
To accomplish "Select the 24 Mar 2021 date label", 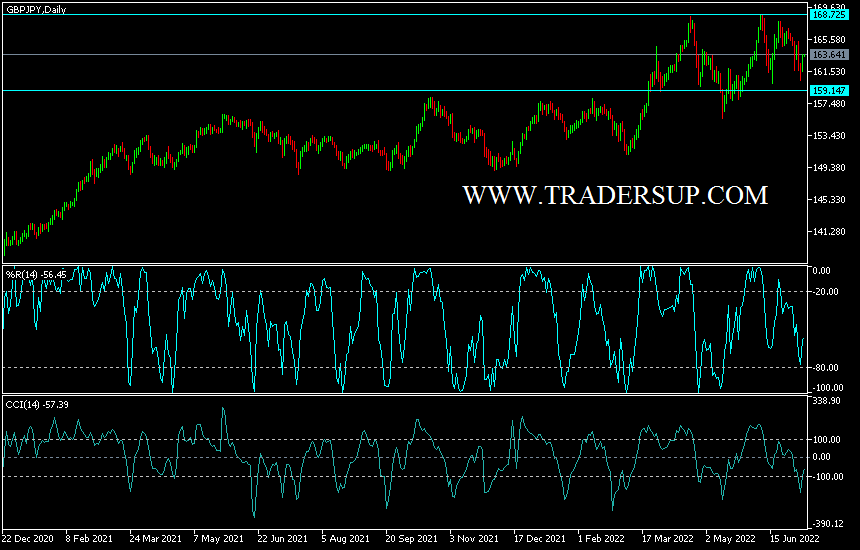I will click(155, 538).
